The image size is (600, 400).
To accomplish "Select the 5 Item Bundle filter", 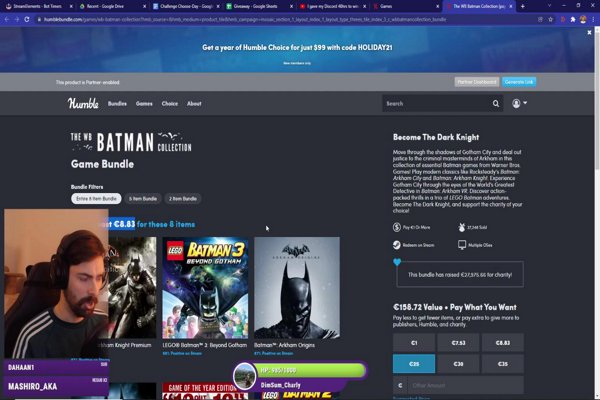I will click(143, 199).
